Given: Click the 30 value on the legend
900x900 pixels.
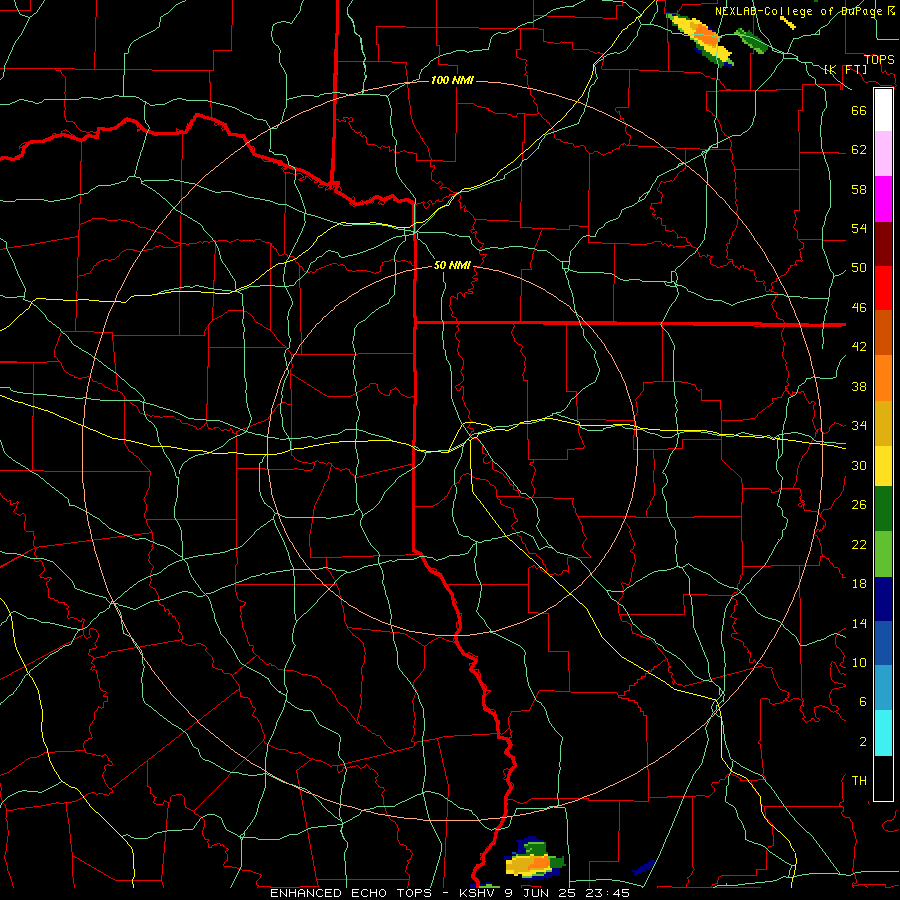Looking at the screenshot, I should (x=859, y=465).
